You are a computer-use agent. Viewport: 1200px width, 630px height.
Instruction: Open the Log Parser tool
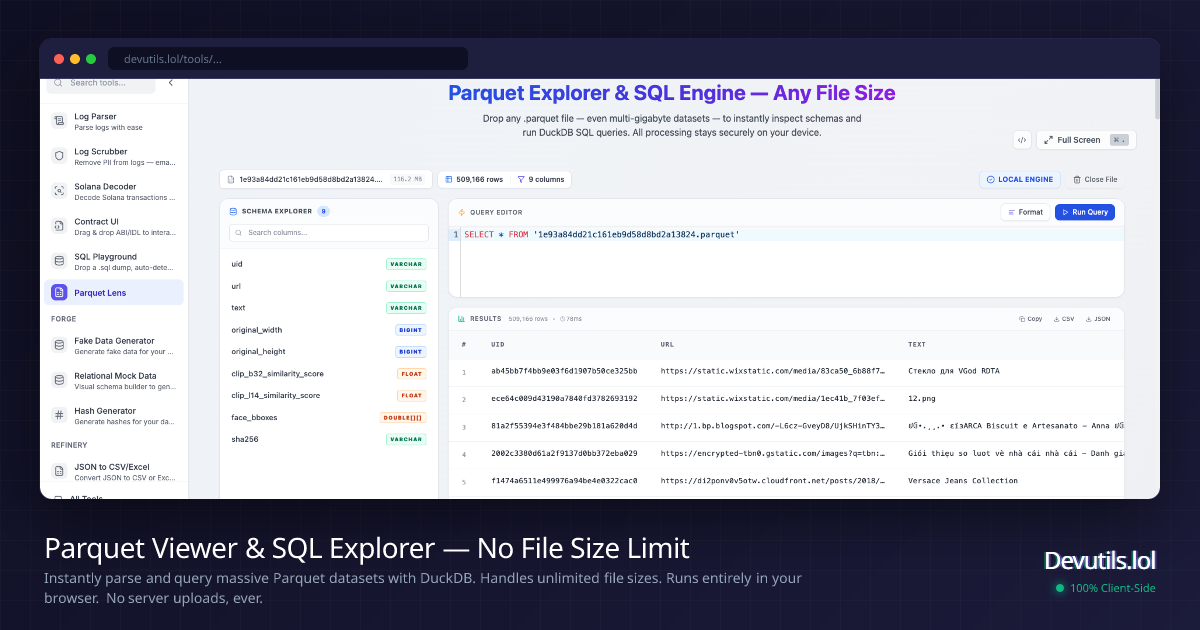[x=115, y=122]
